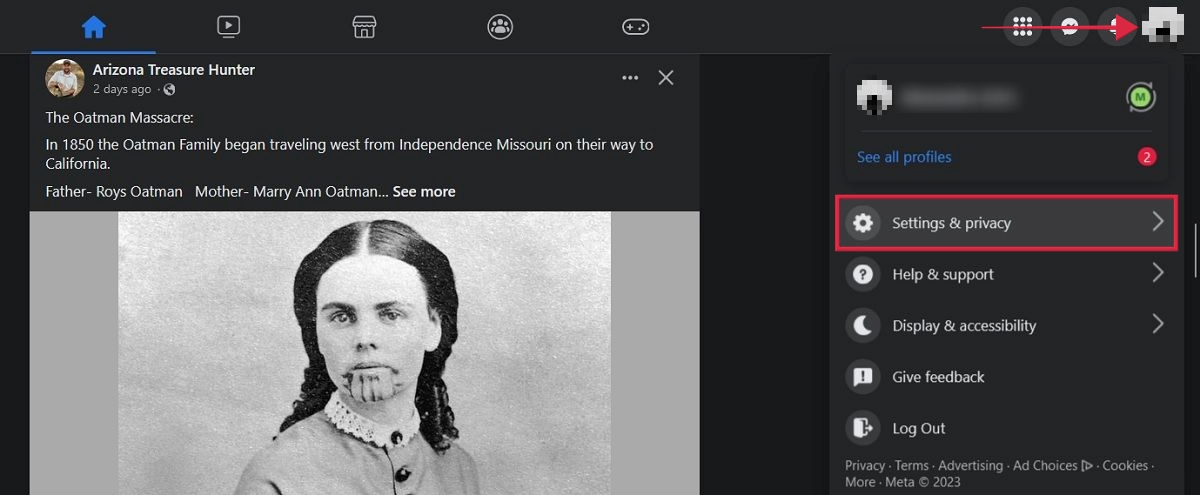The height and width of the screenshot is (495, 1200).
Task: Open the post's three-dot options menu
Action: [x=630, y=77]
